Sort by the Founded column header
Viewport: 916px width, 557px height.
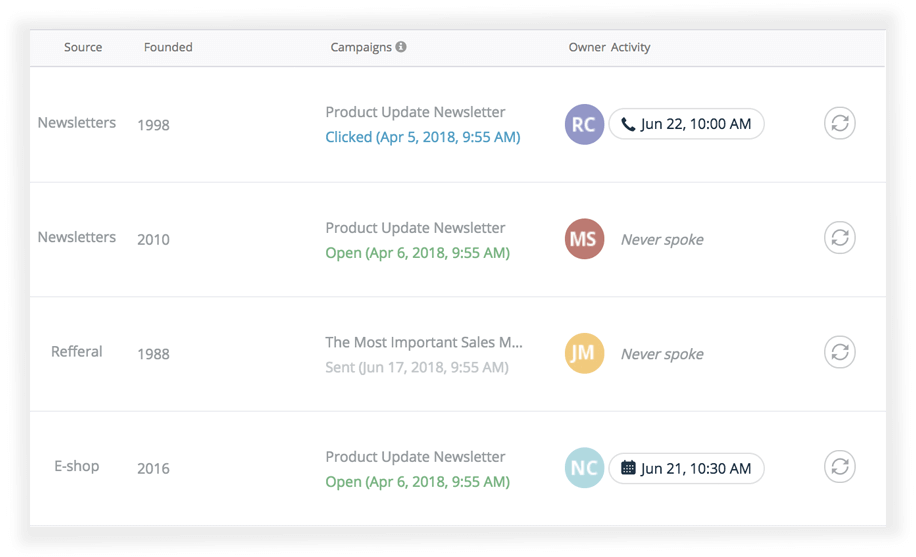coord(168,47)
